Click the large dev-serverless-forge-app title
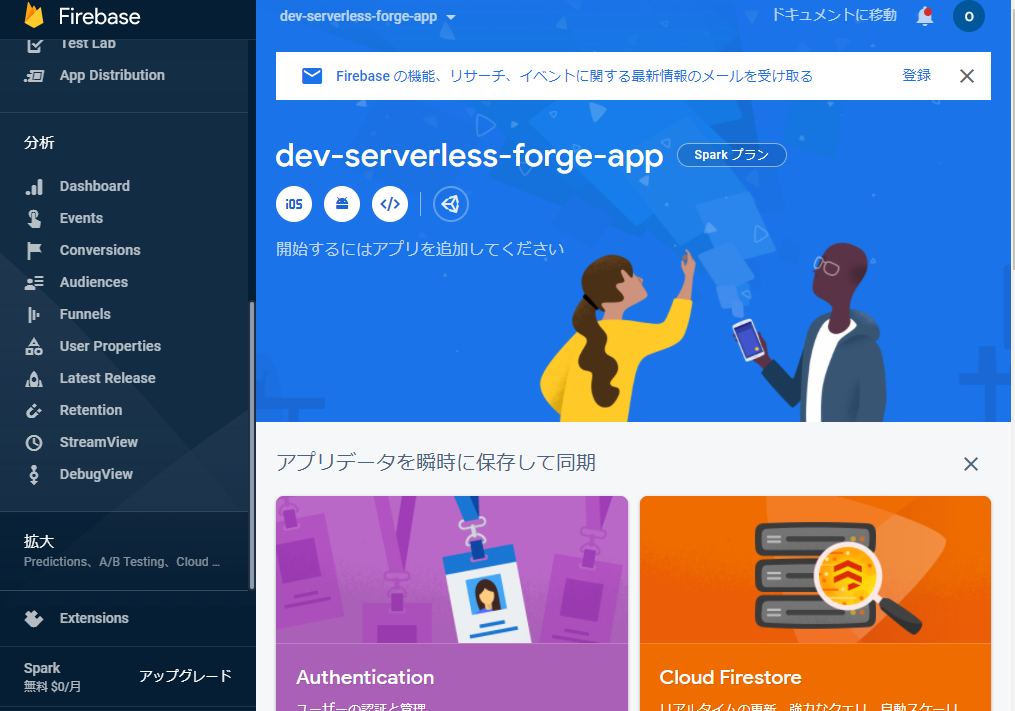The height and width of the screenshot is (711, 1015). (469, 155)
